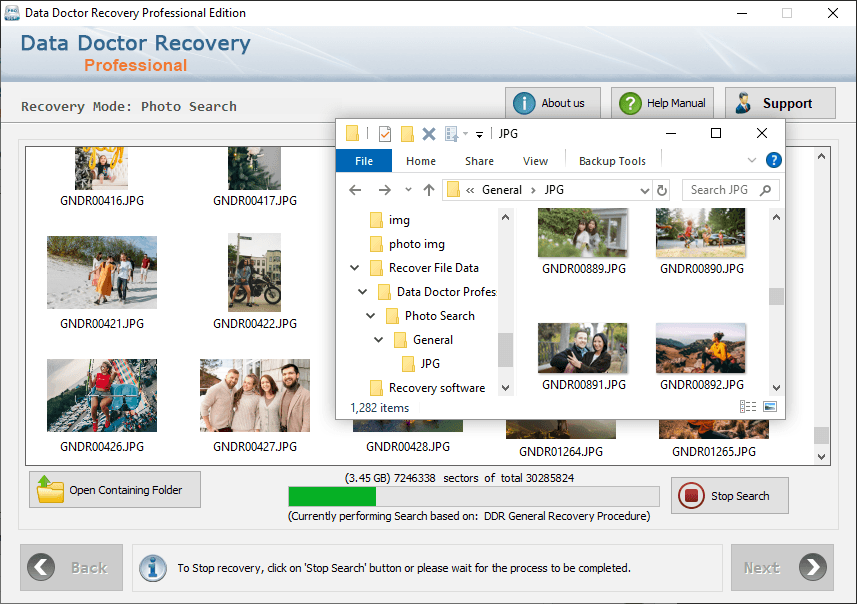857x604 pixels.
Task: Click the Explorer help question mark icon
Action: coord(773,160)
